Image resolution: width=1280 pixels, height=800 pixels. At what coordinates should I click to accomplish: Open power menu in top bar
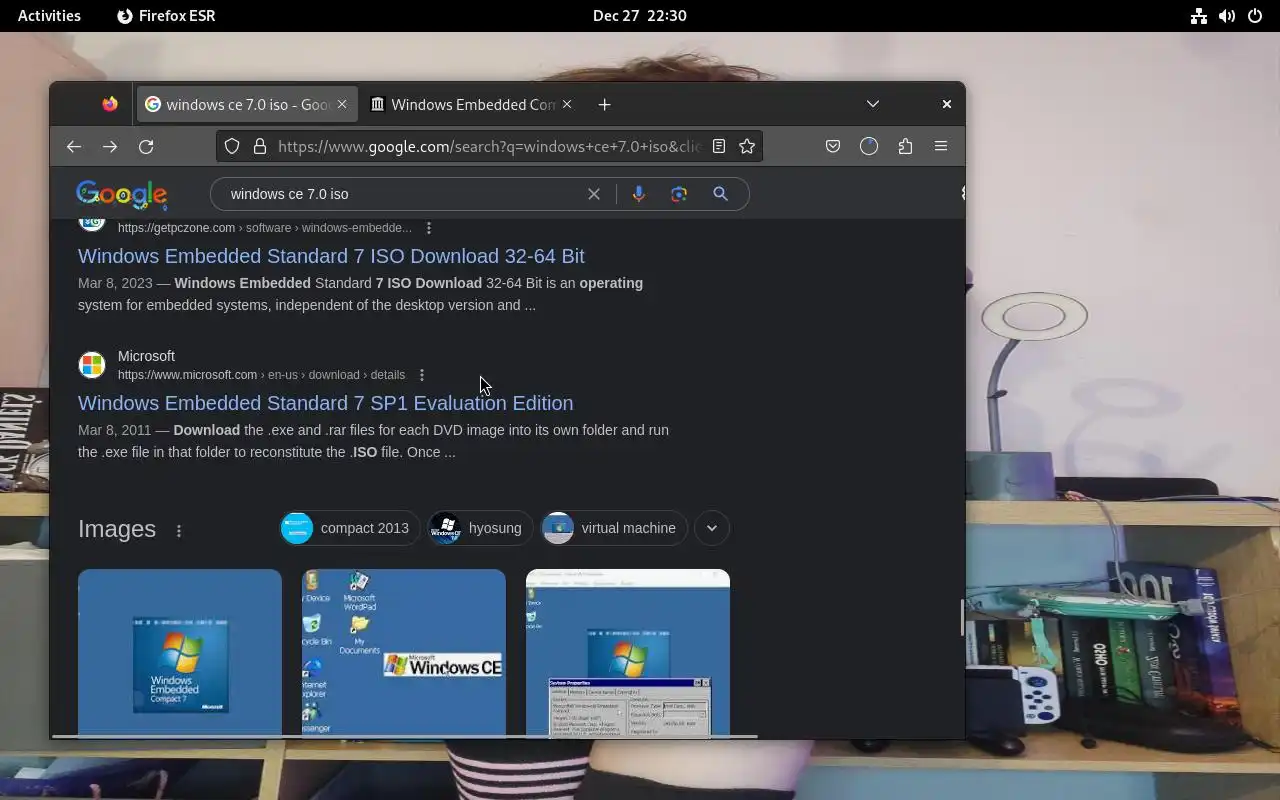[x=1255, y=16]
